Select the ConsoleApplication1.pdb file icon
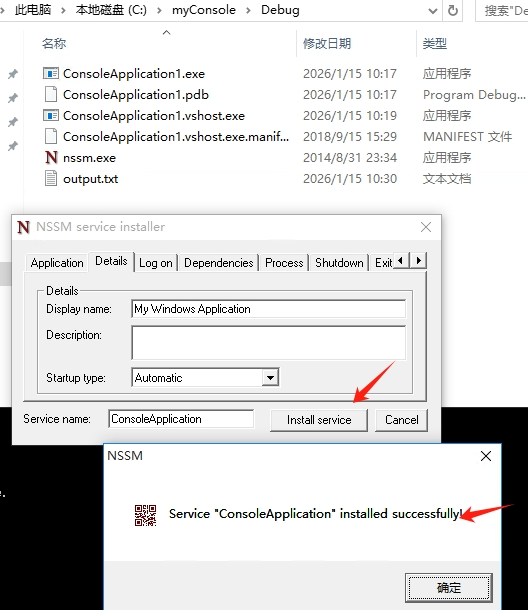Viewport: 528px width, 610px height. [51, 94]
